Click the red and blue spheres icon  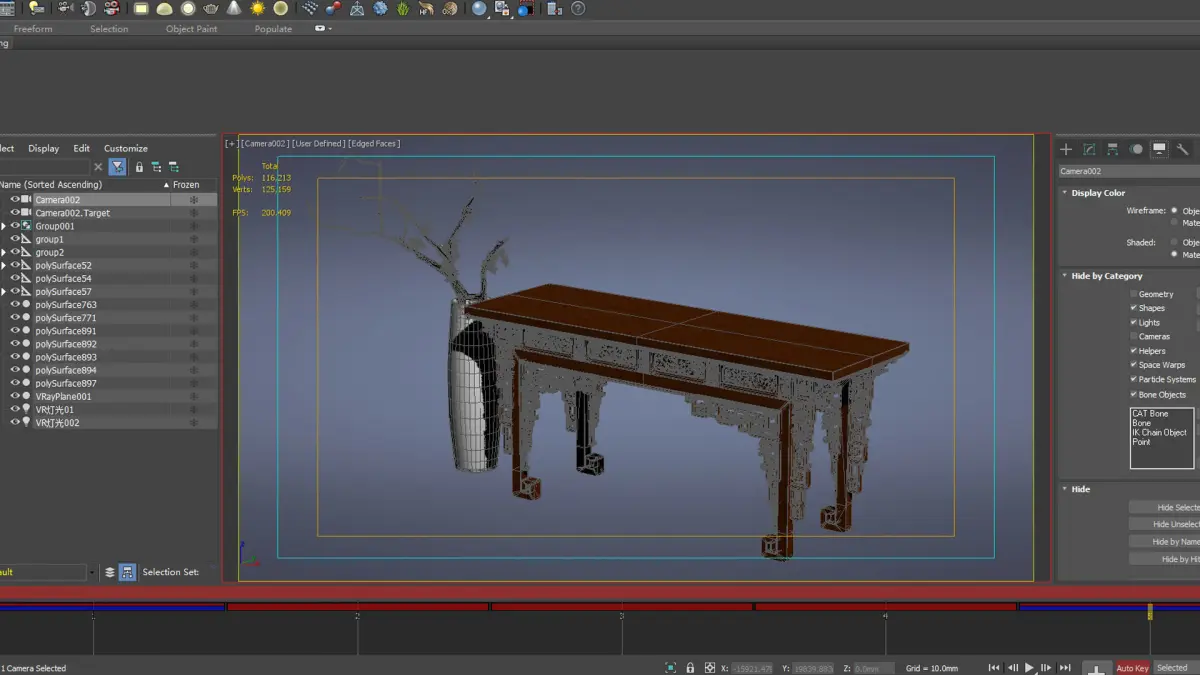point(334,8)
